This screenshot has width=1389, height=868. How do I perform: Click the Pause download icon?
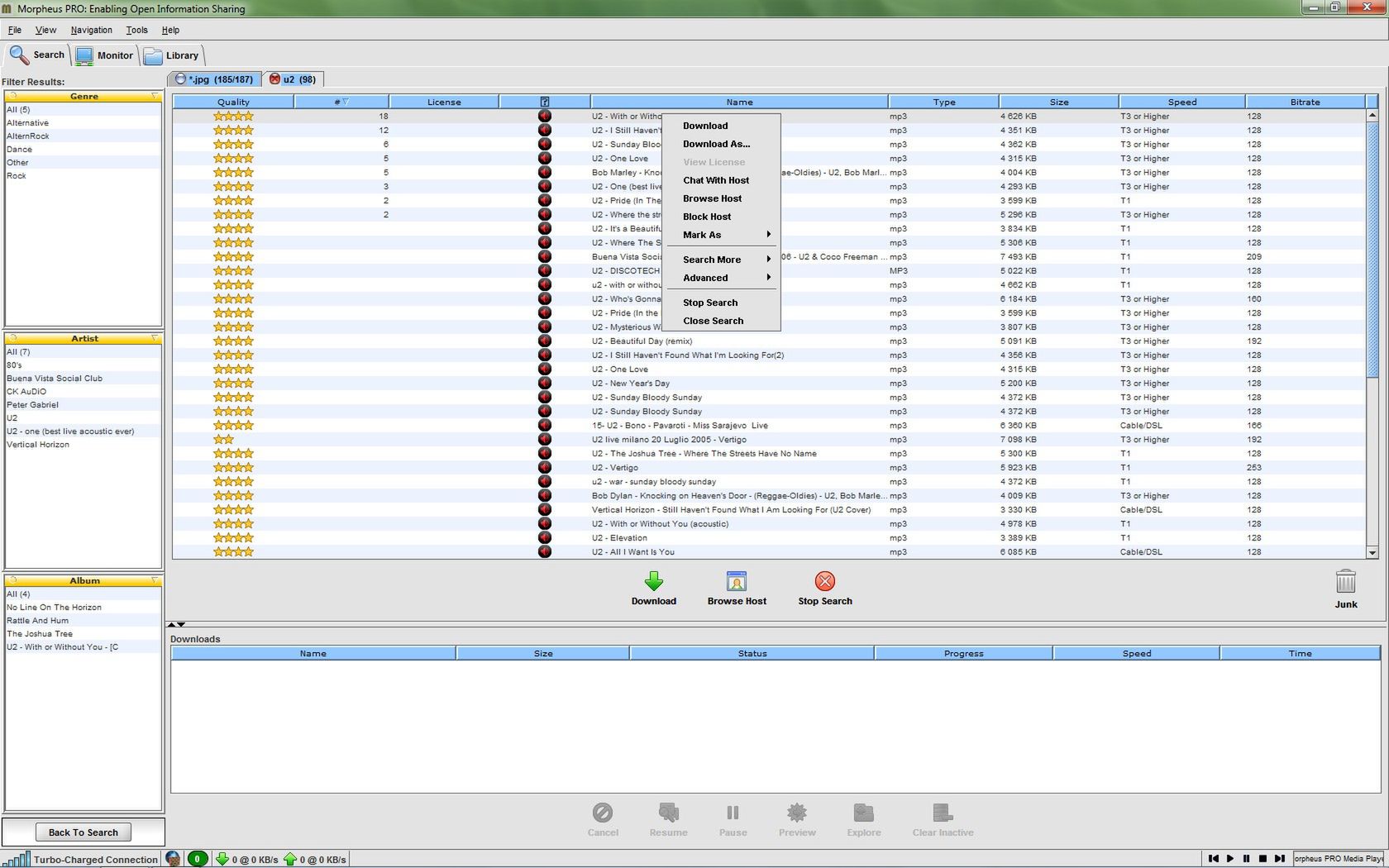(x=733, y=813)
